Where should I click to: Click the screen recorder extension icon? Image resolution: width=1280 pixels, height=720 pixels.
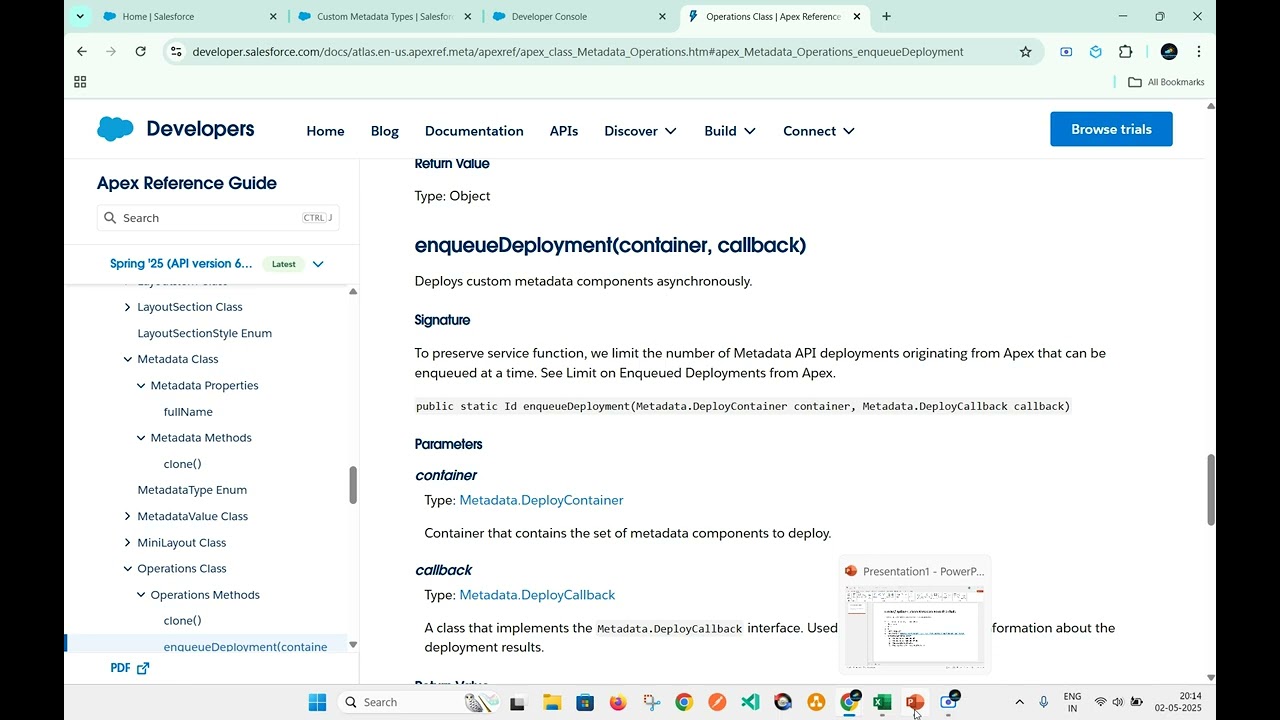(x=1066, y=51)
